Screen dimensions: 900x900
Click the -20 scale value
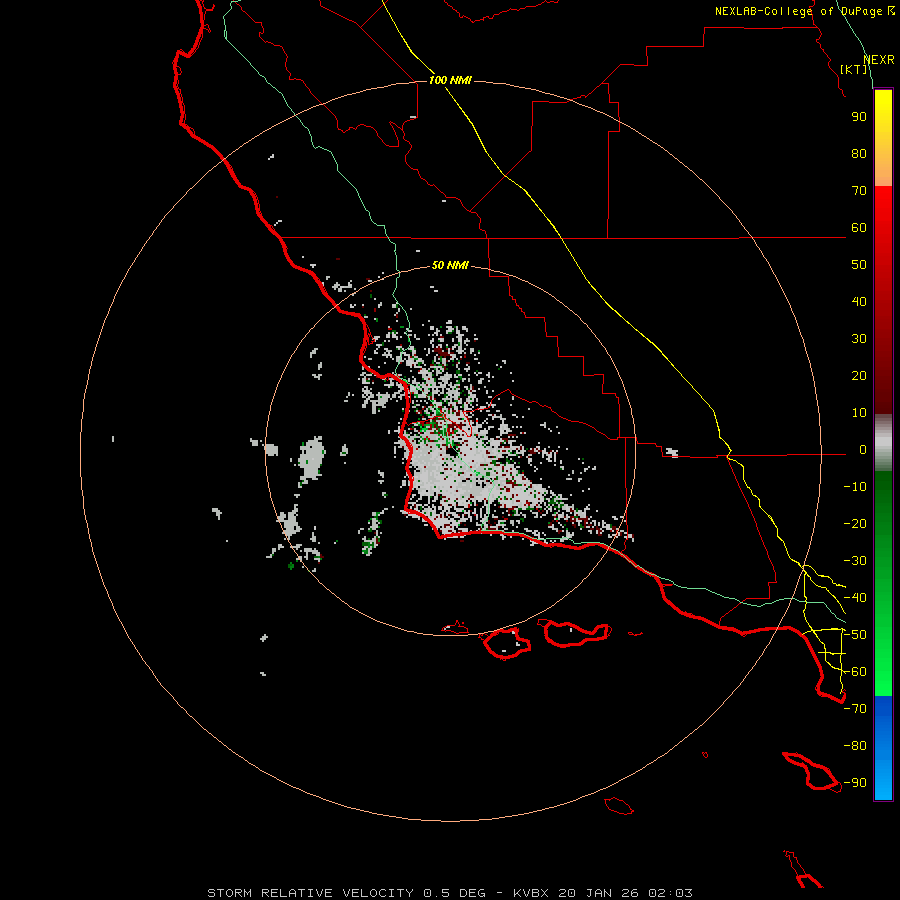(x=855, y=524)
